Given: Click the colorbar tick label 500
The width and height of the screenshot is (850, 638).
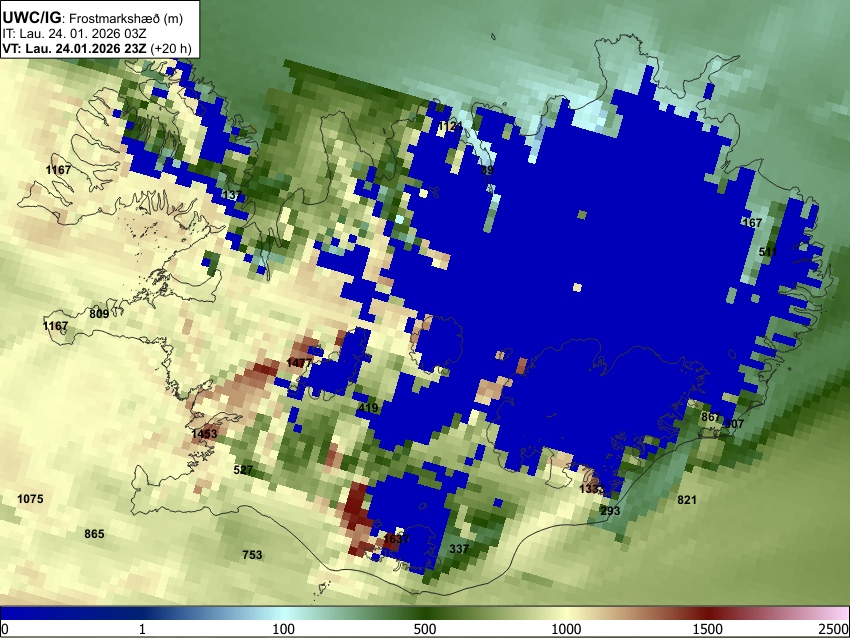Looking at the screenshot, I should (x=425, y=629).
